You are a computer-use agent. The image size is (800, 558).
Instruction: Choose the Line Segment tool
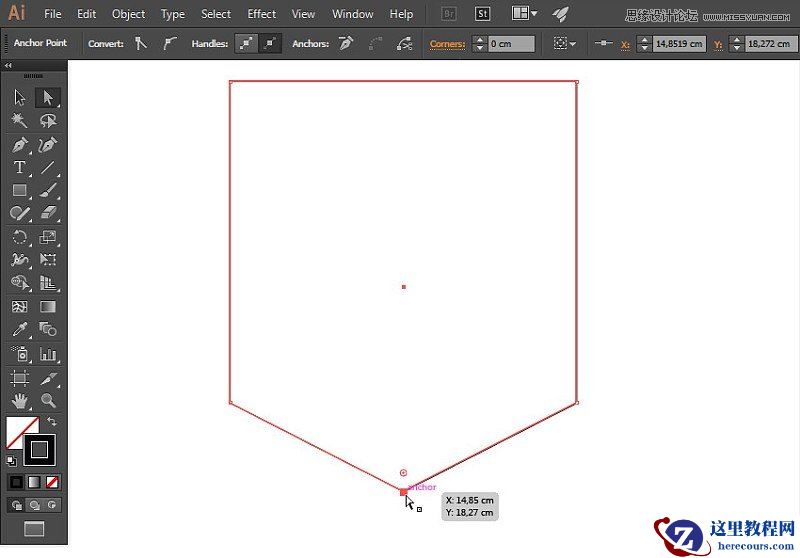(48, 167)
